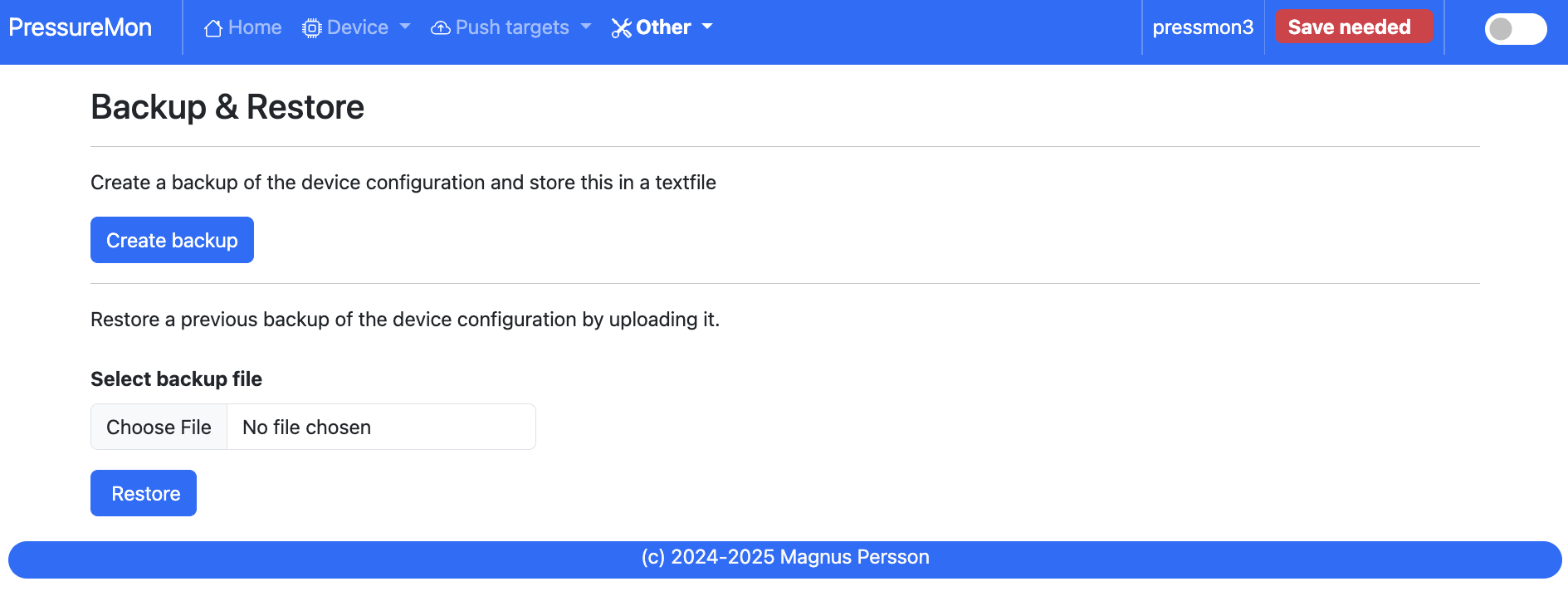Click the No file chosen field

point(381,427)
